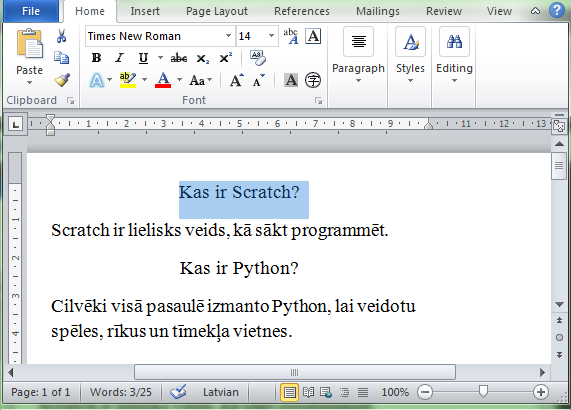571x410 pixels.
Task: Switch to the View tab
Action: [x=499, y=11]
